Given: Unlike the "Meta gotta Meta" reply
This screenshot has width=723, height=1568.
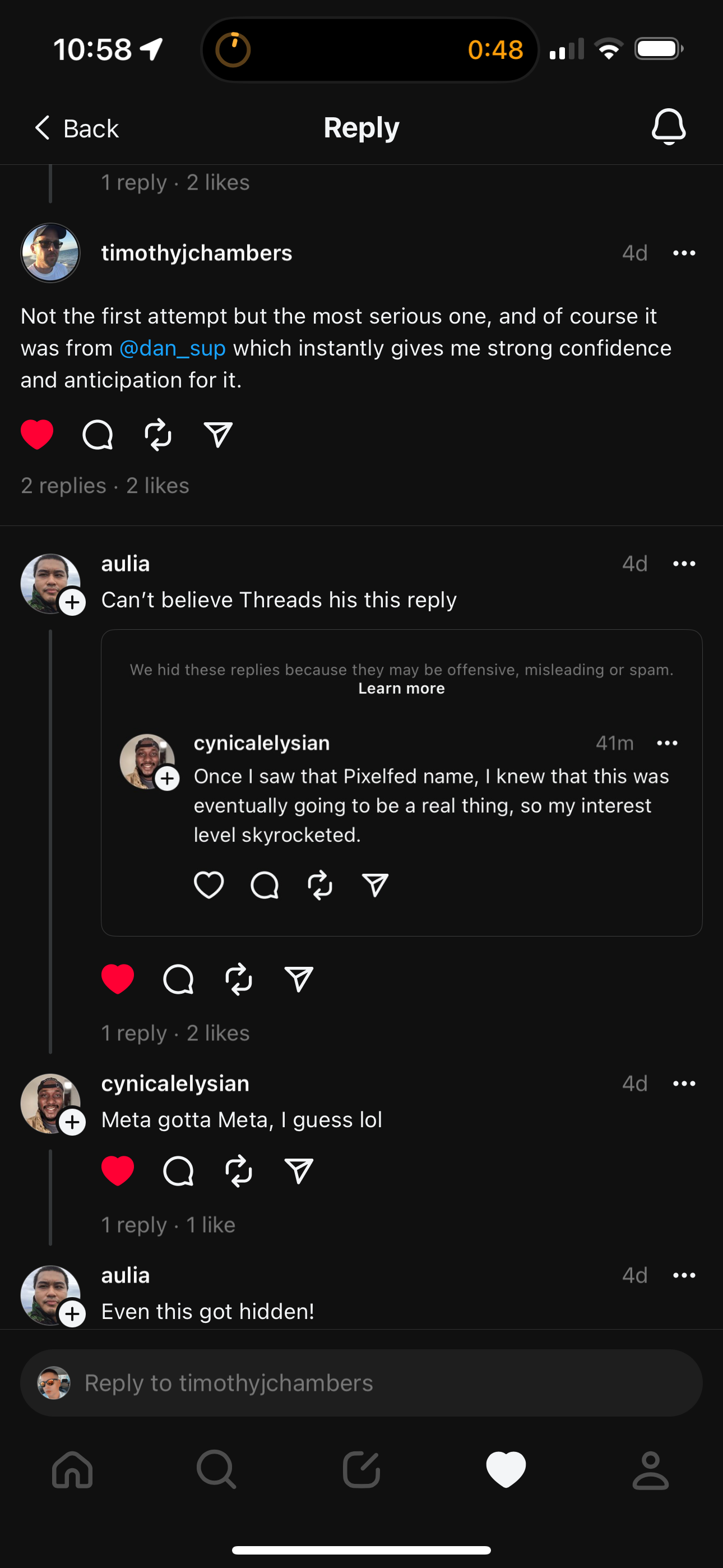Looking at the screenshot, I should [x=118, y=1170].
